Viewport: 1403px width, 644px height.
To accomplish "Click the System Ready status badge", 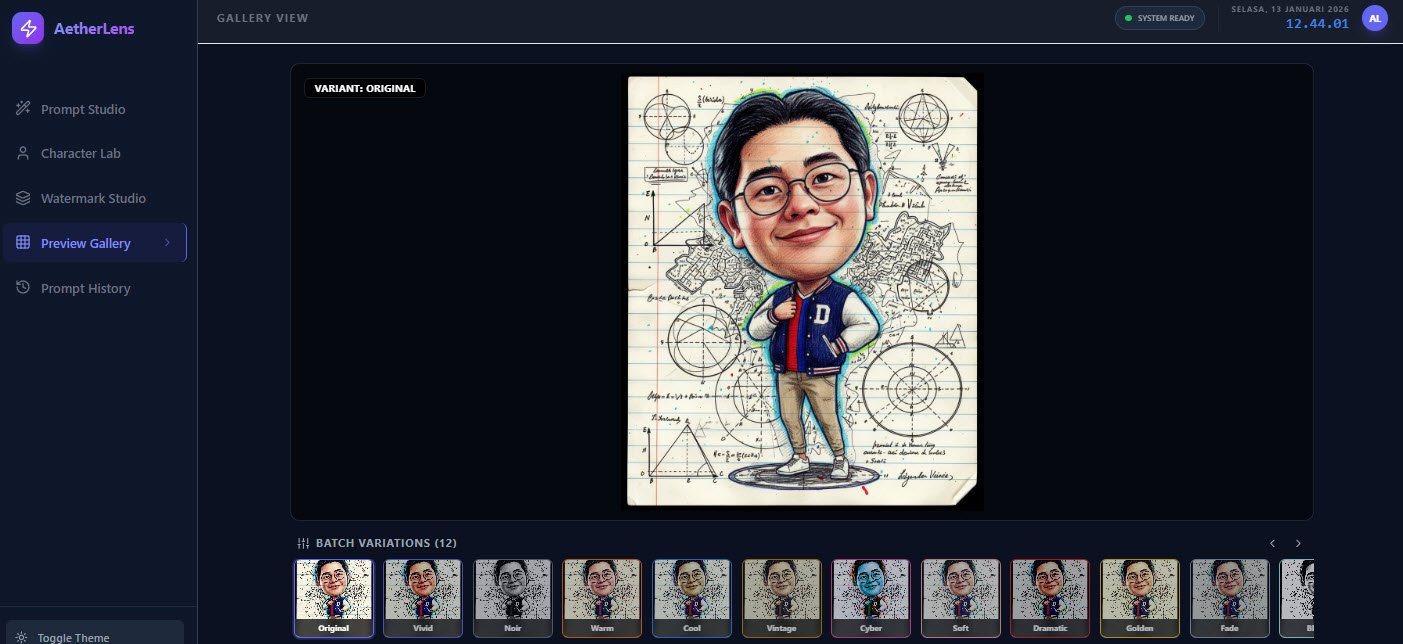I will coord(1160,18).
